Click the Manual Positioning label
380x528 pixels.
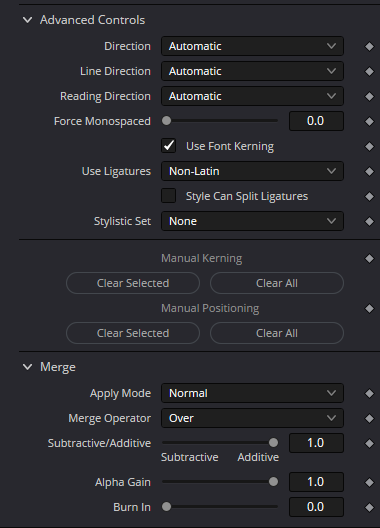click(210, 308)
